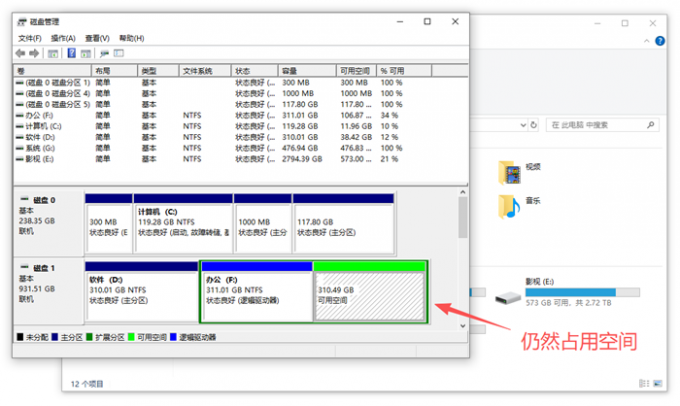The height and width of the screenshot is (406, 680).
Task: Sort by the 容量 column header
Action: click(307, 71)
